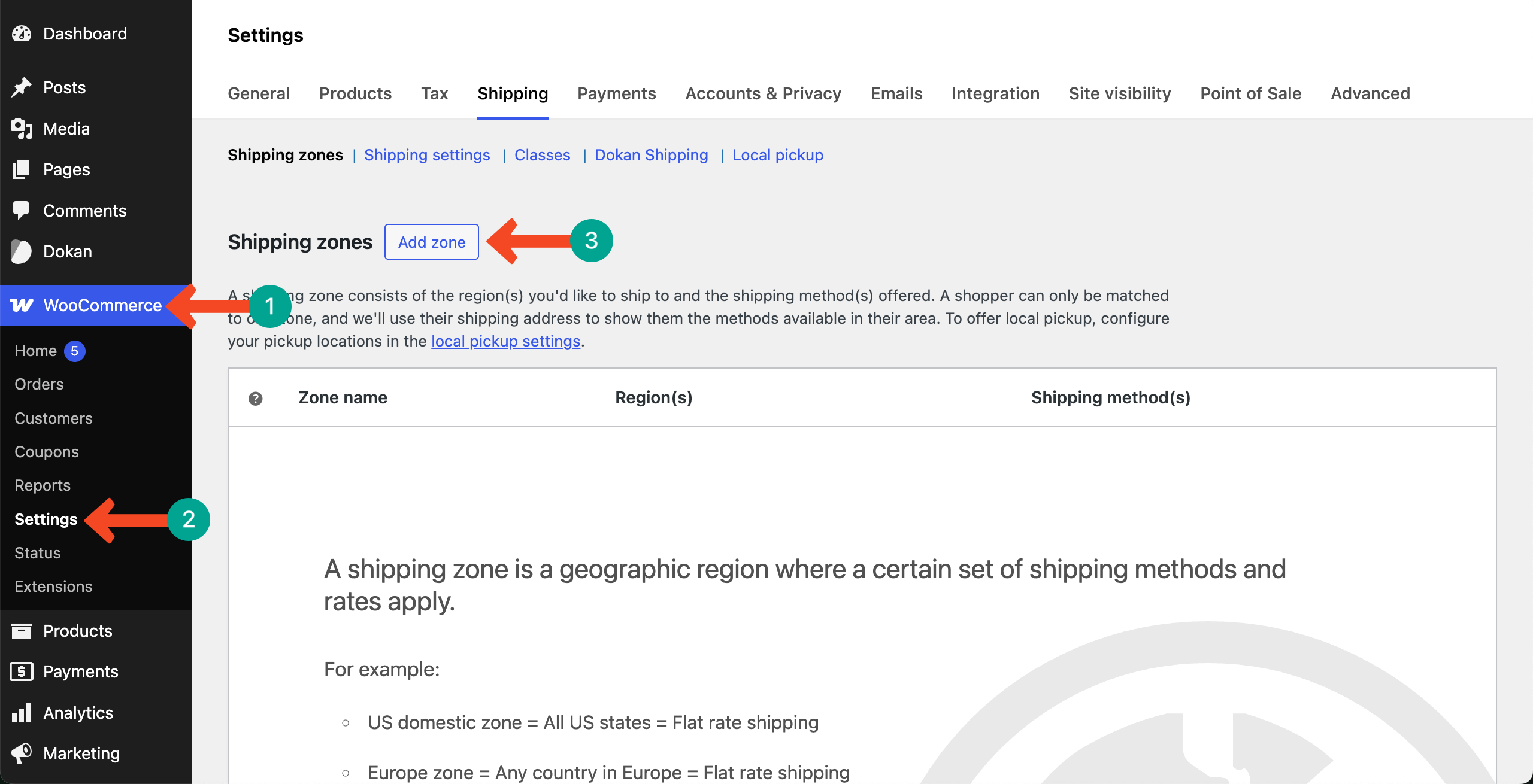The image size is (1533, 784).
Task: Open the Emails tab
Action: pyautogui.click(x=896, y=93)
